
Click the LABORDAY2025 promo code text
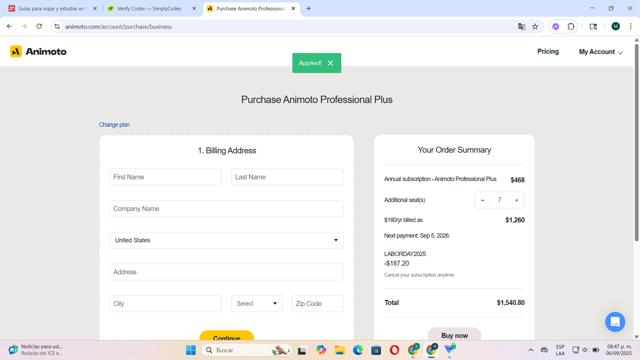click(405, 254)
